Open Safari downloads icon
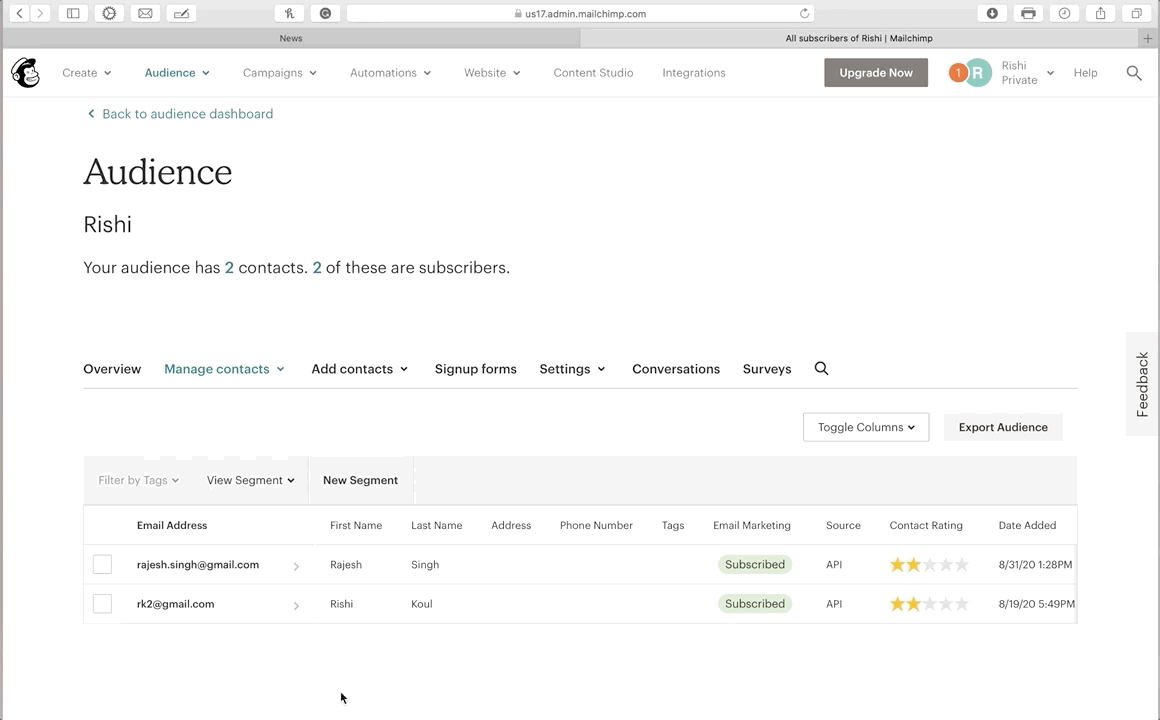1160x720 pixels. (x=992, y=13)
